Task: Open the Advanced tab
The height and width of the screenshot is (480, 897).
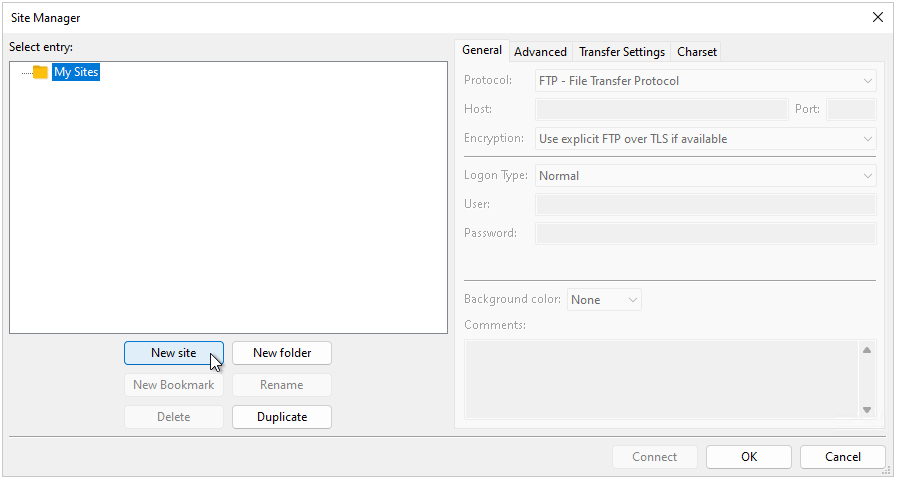Action: (541, 52)
